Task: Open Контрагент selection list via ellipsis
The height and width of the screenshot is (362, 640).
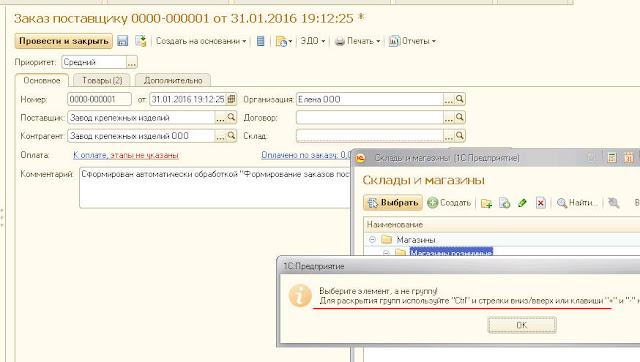Action: click(220, 136)
